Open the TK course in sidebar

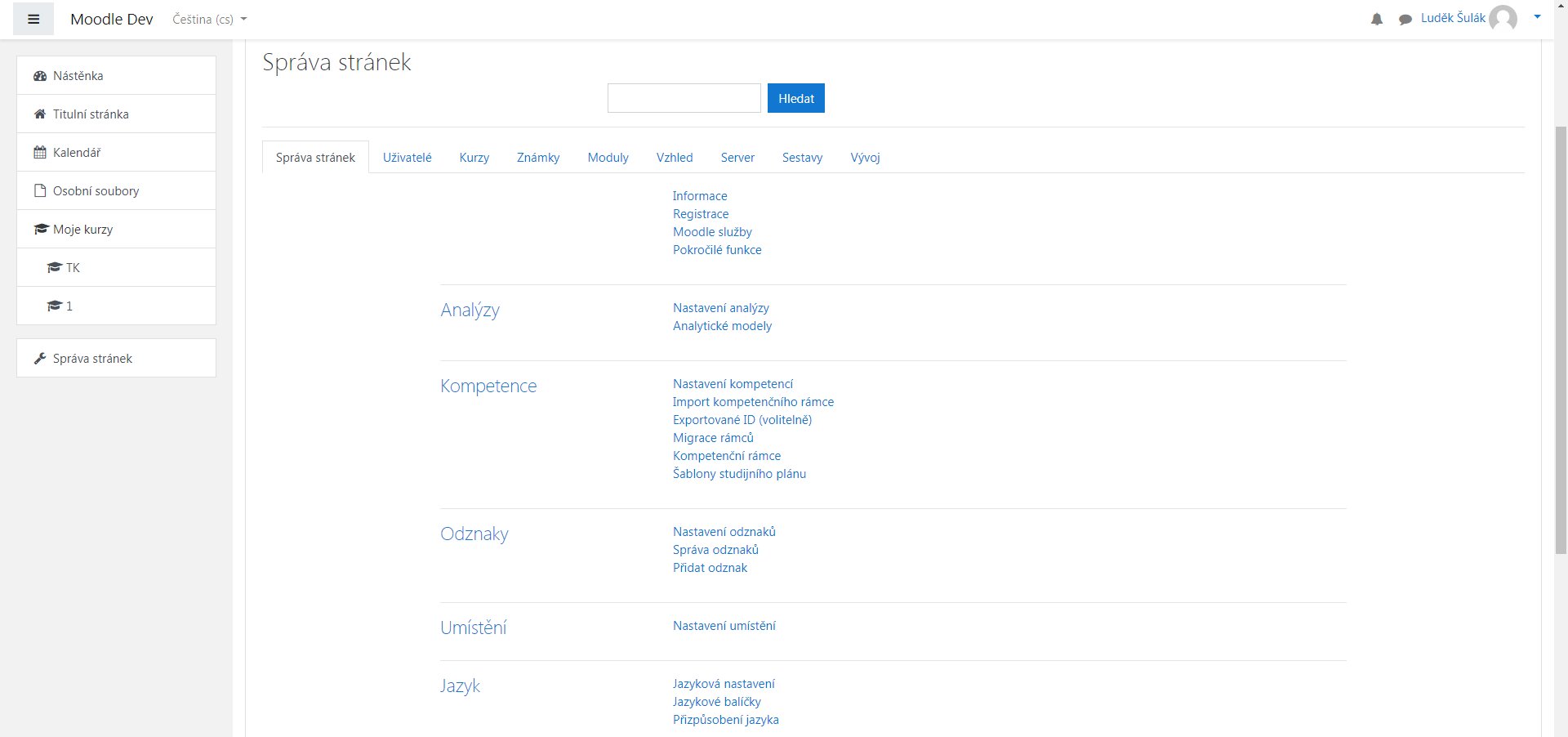73,268
